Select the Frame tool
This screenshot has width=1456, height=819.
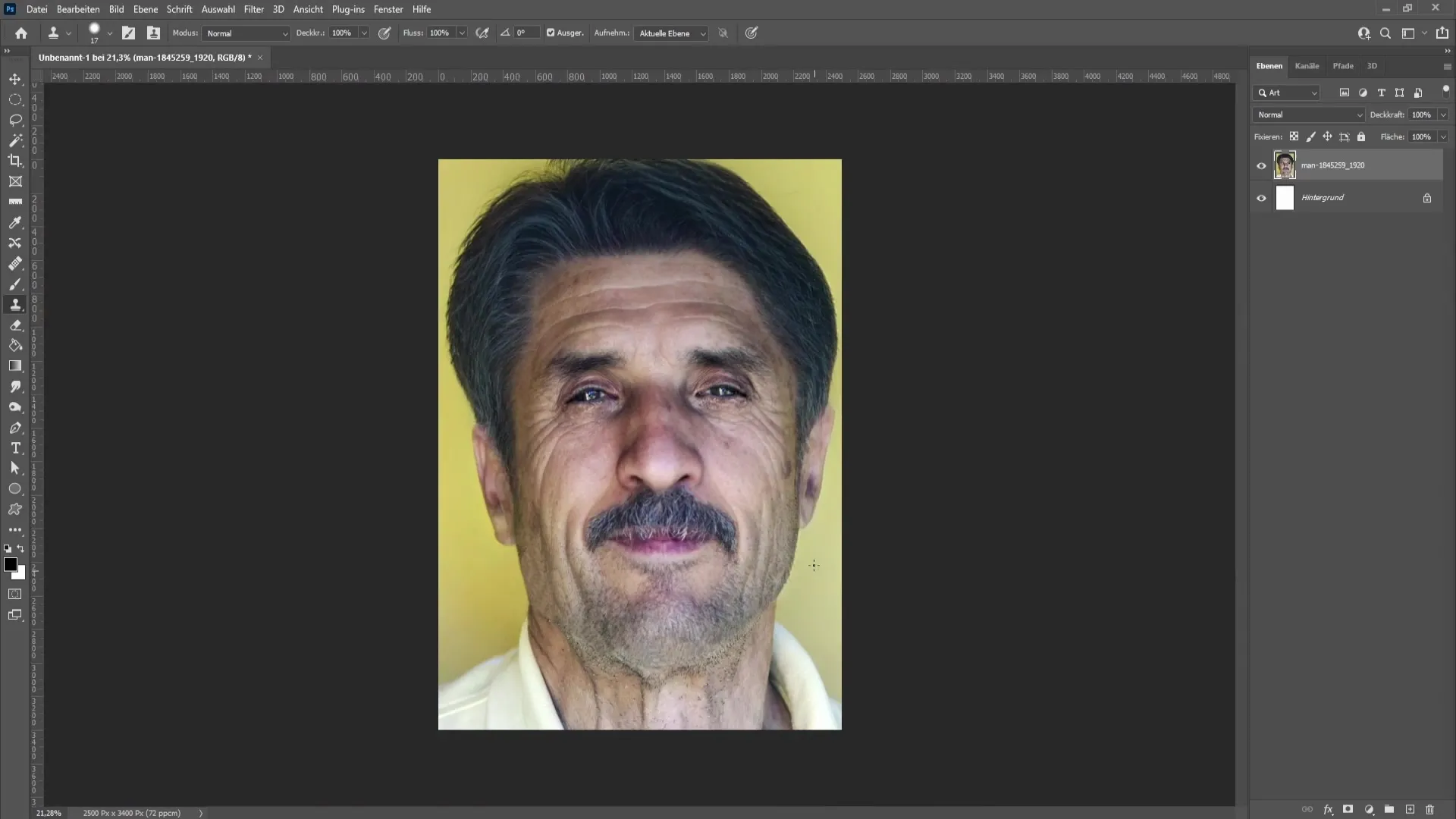click(15, 181)
